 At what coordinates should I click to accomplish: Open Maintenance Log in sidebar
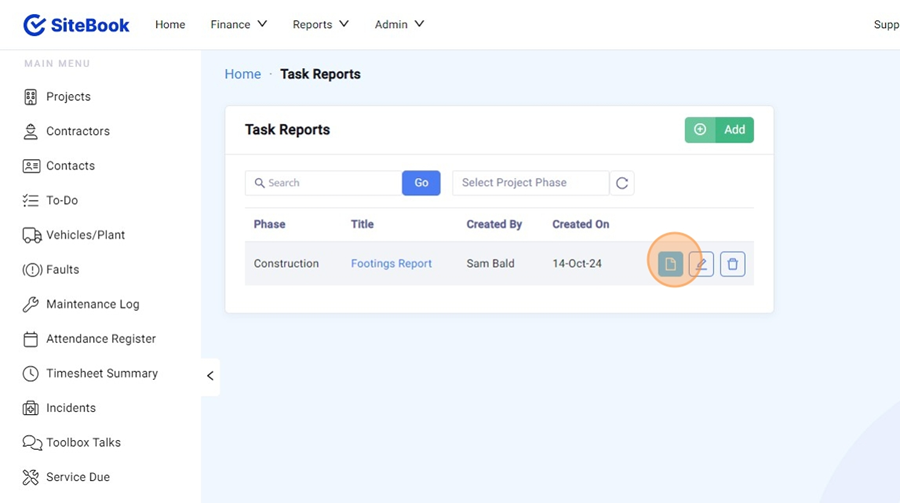point(92,304)
